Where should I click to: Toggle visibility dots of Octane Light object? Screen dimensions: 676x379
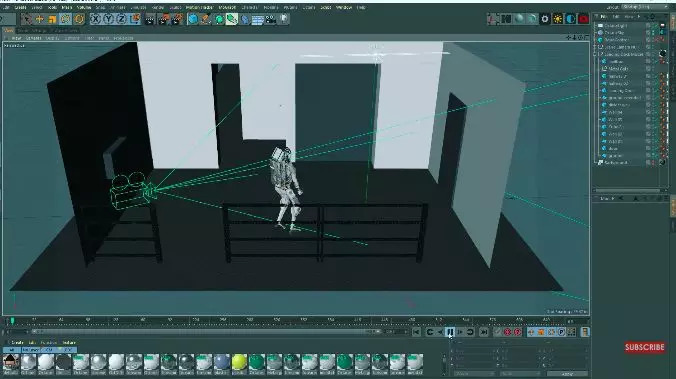point(653,25)
